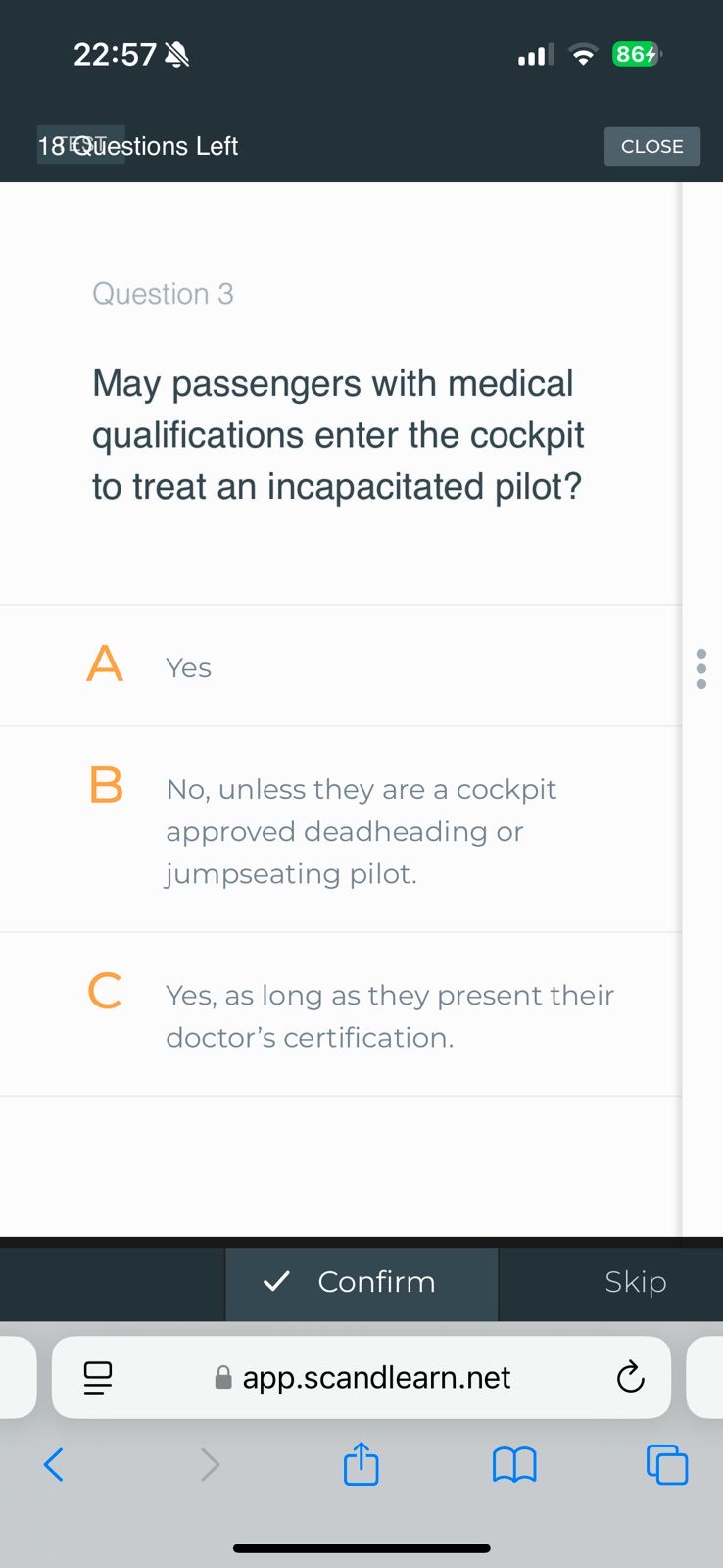Tap the three vertical dots handle
723x1568 pixels.
click(700, 668)
